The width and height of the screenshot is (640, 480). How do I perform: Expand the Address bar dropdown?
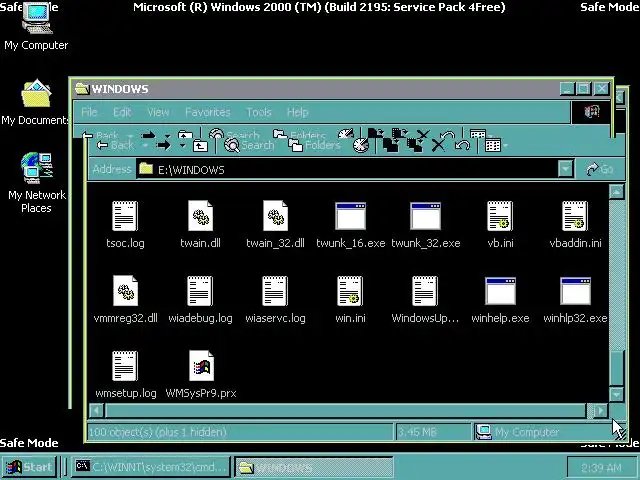pos(566,169)
